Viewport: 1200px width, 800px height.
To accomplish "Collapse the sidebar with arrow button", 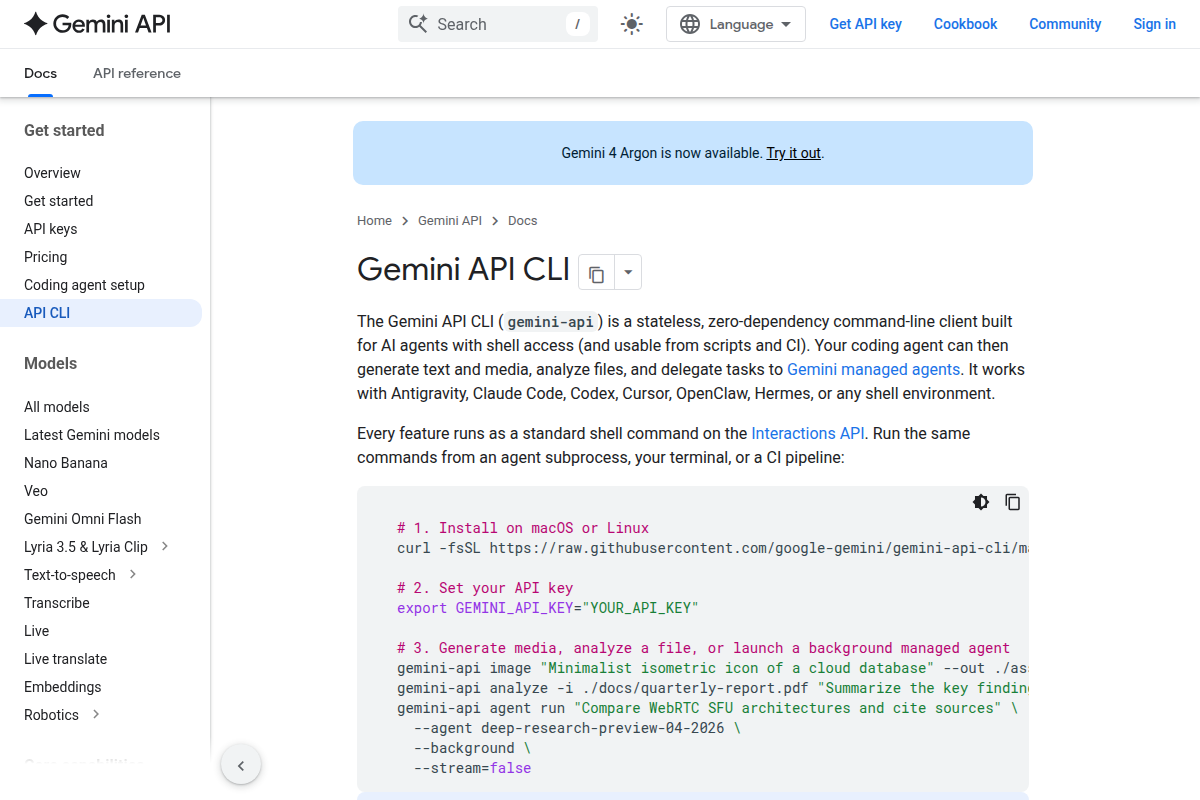I will (x=241, y=766).
